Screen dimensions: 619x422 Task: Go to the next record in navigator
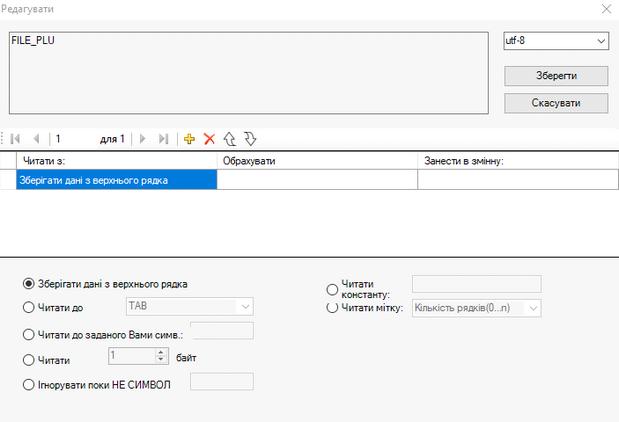[x=142, y=139]
